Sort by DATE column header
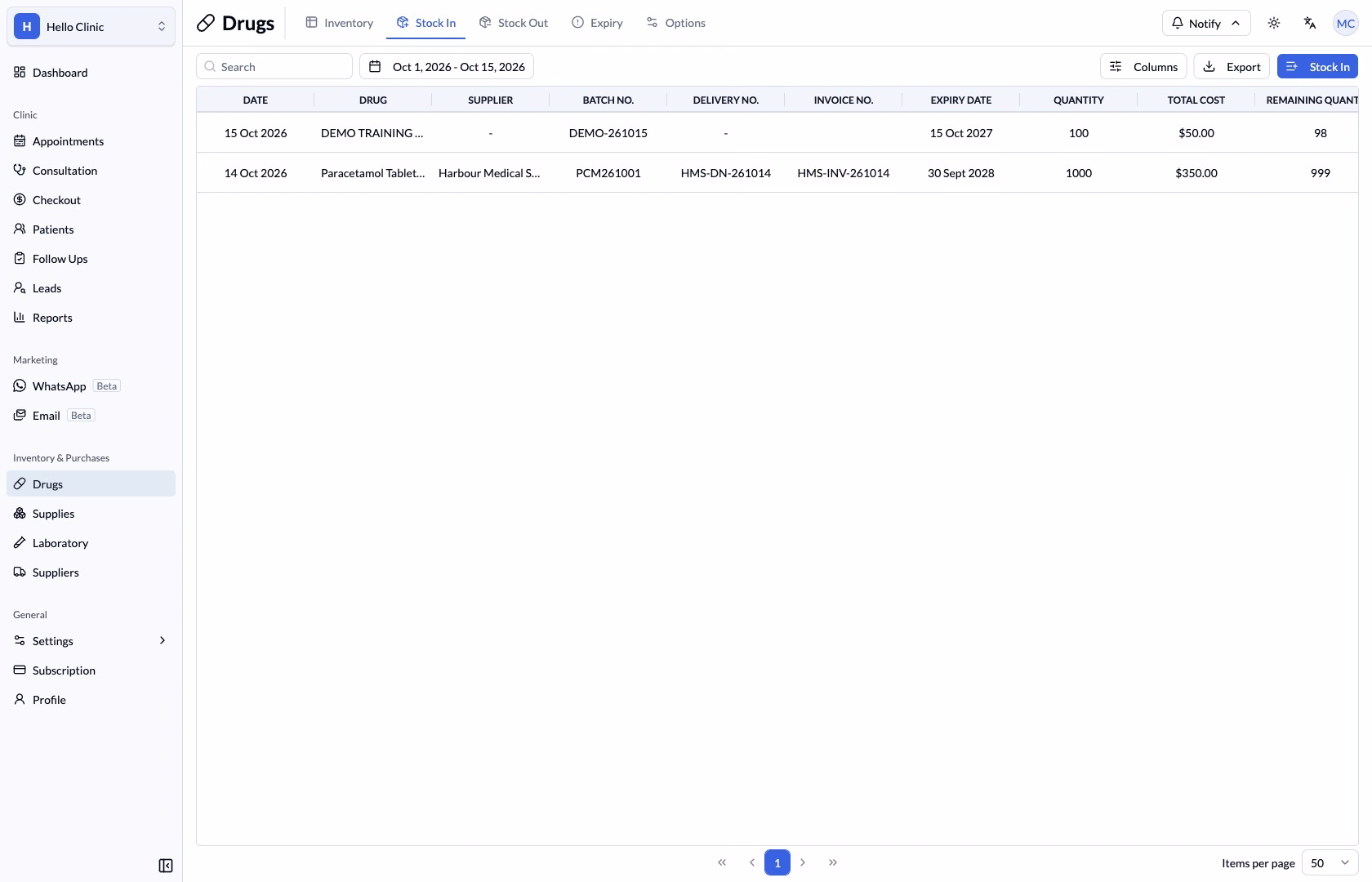 256,100
